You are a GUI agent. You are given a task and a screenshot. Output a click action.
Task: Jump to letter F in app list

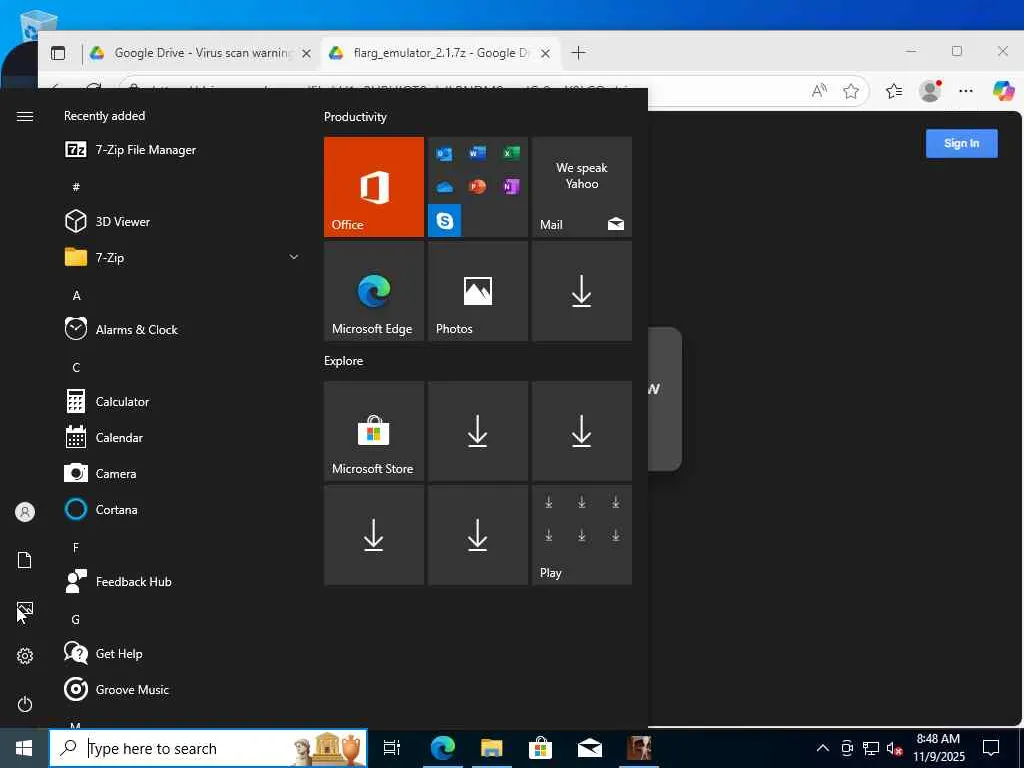tap(76, 547)
